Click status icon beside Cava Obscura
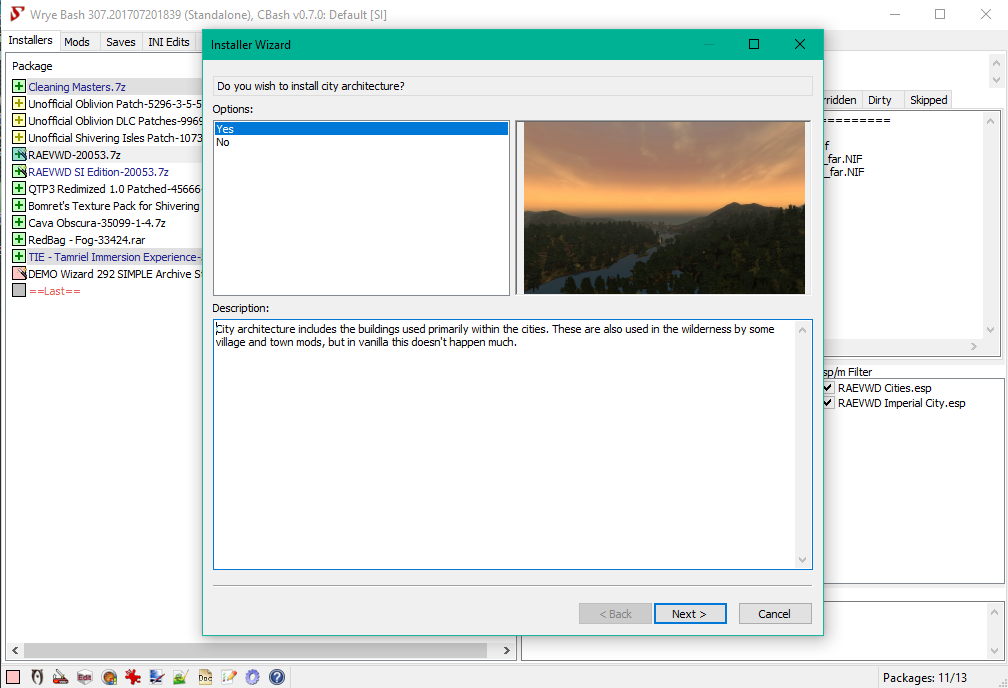 tap(19, 222)
